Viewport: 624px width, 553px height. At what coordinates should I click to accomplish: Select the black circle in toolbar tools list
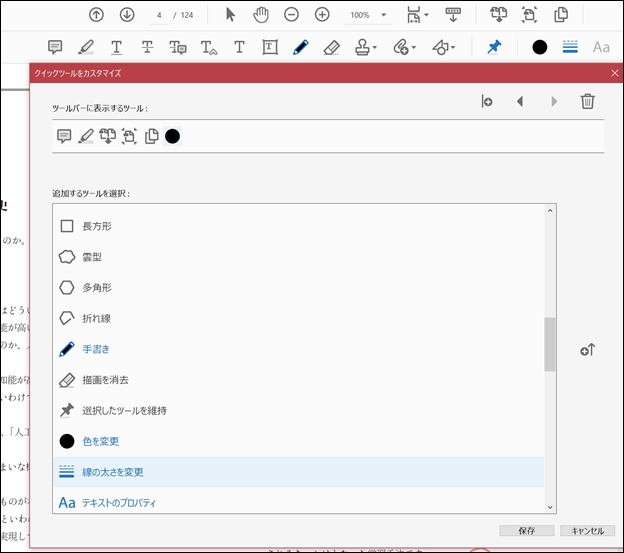[172, 136]
